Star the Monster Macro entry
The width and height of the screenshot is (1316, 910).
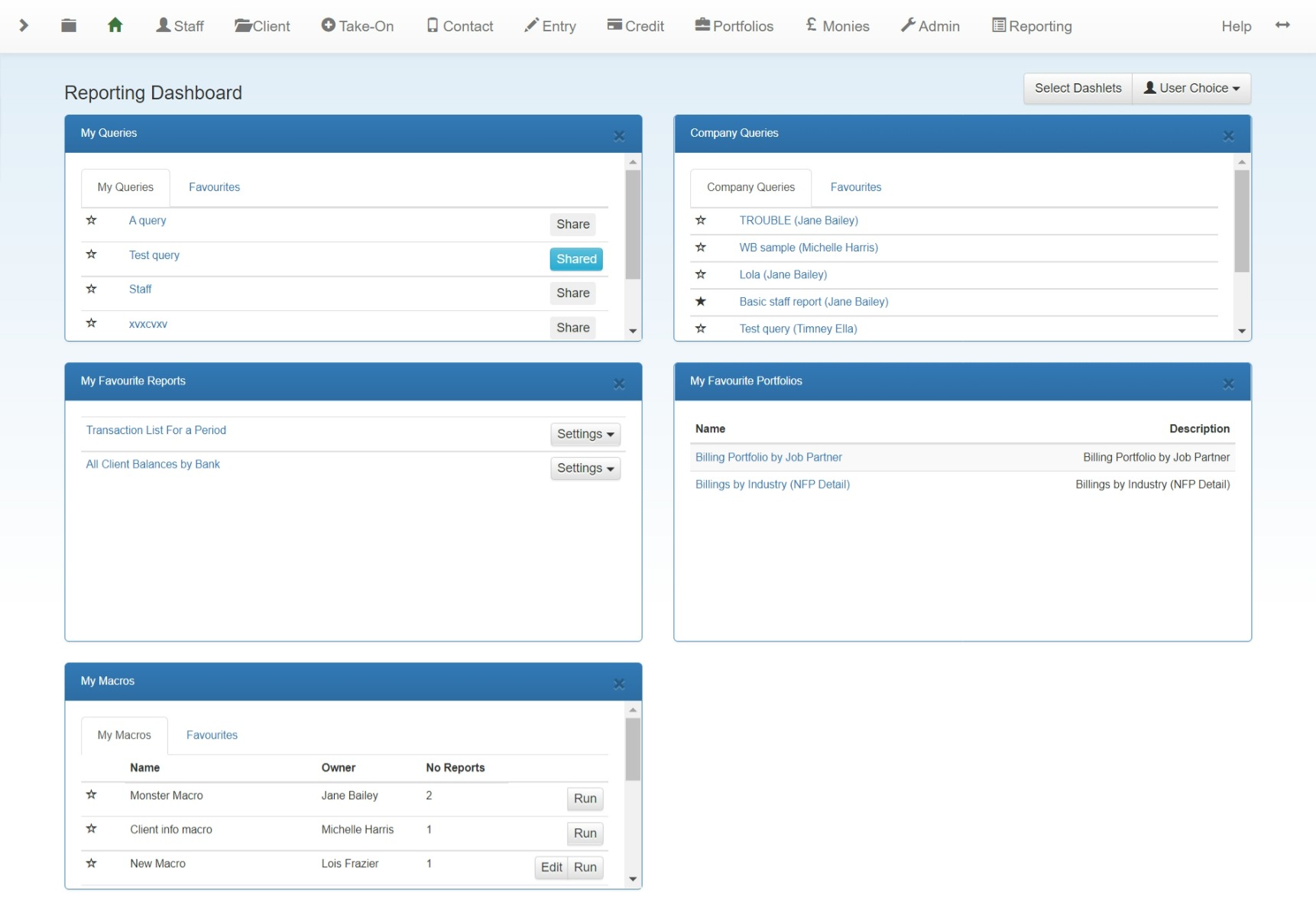[92, 795]
